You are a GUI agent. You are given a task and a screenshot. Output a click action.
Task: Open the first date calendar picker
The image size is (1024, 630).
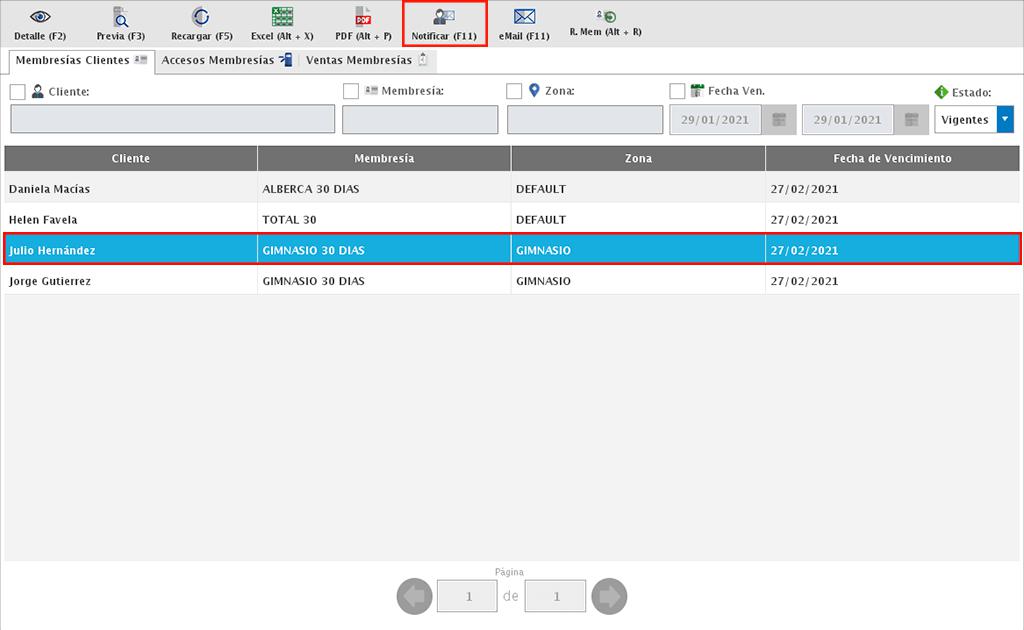(x=779, y=120)
